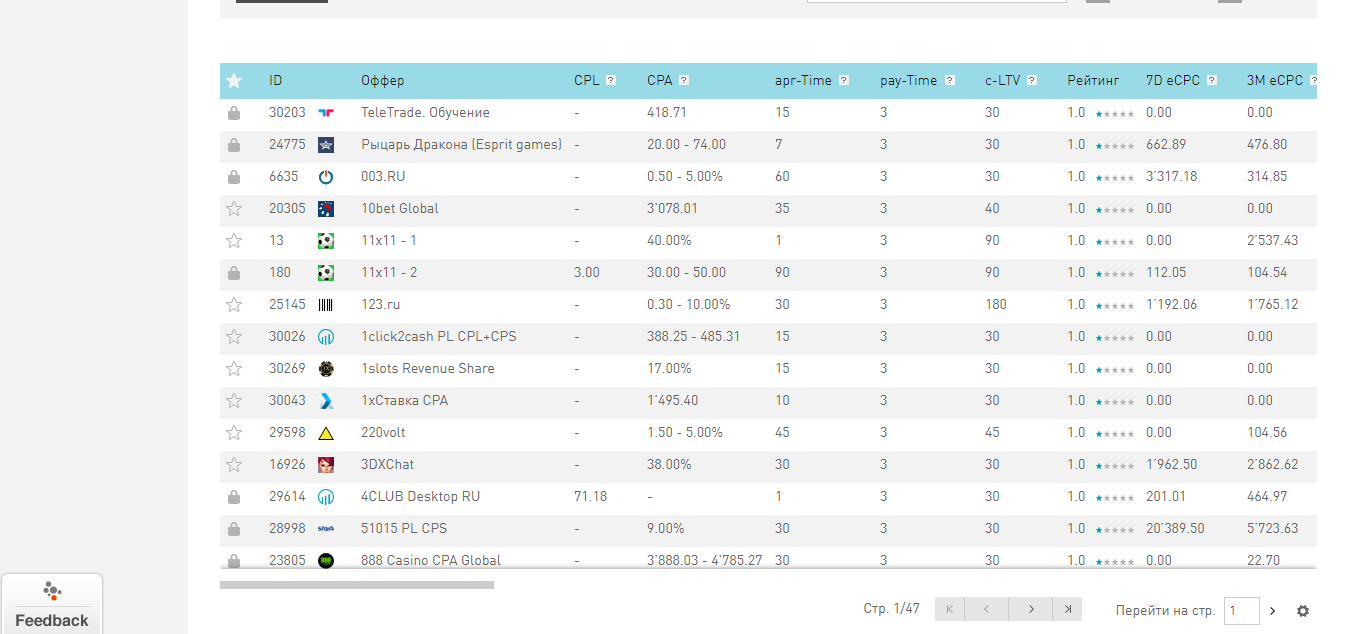Screen dimensions: 1349x634
Task: Click the 888 Casino logo icon
Action: point(326,560)
